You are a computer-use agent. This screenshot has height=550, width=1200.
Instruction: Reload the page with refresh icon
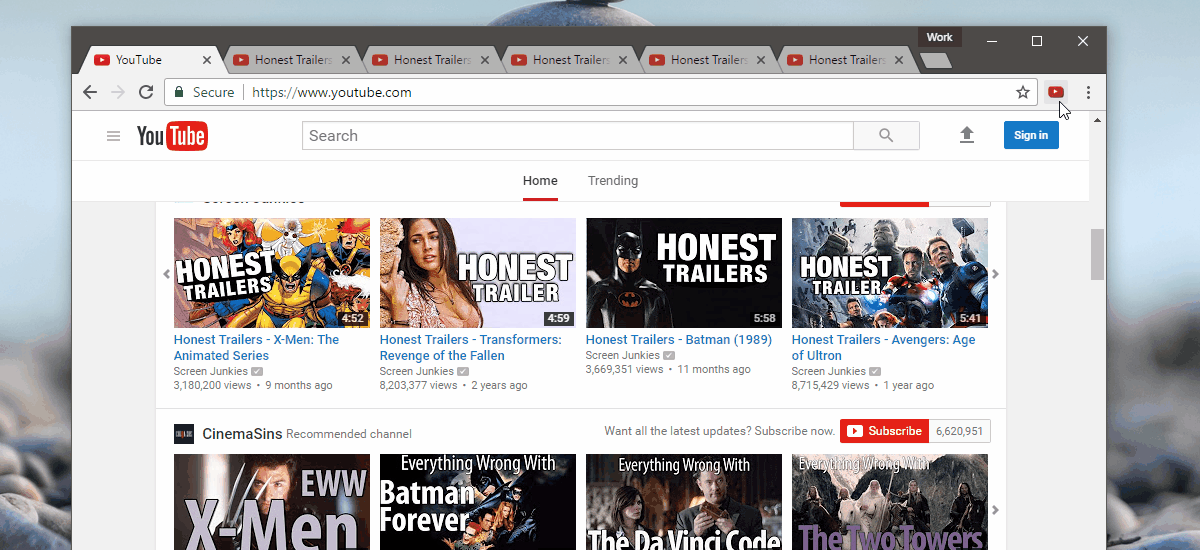(146, 92)
